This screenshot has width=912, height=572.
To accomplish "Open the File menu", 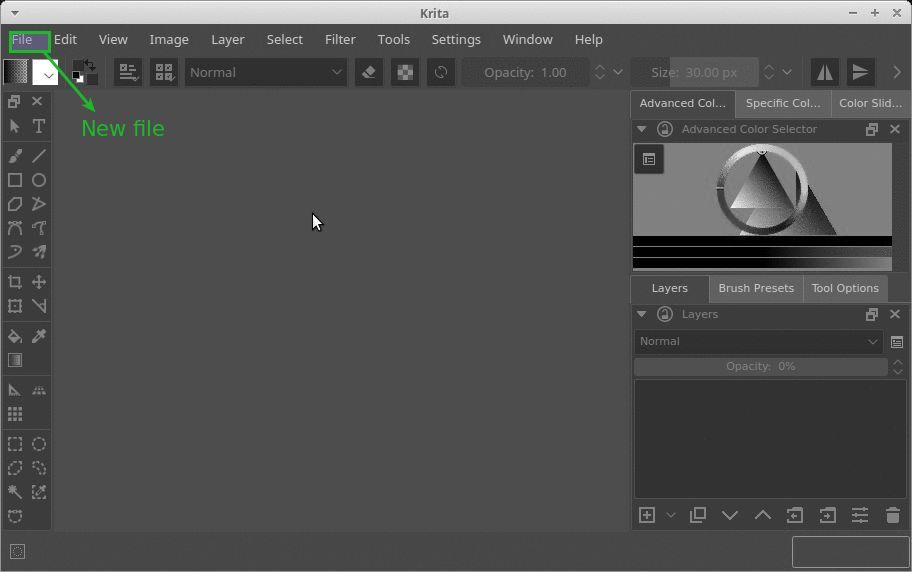I will coord(22,40).
